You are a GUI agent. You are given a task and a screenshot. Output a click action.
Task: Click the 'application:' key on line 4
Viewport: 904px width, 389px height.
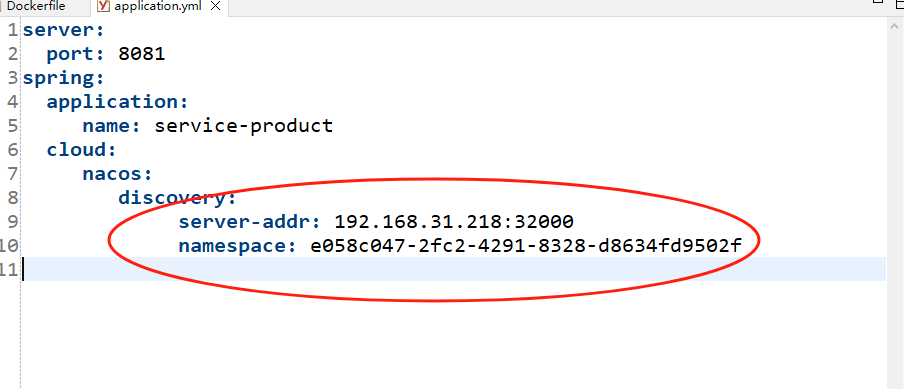click(118, 102)
